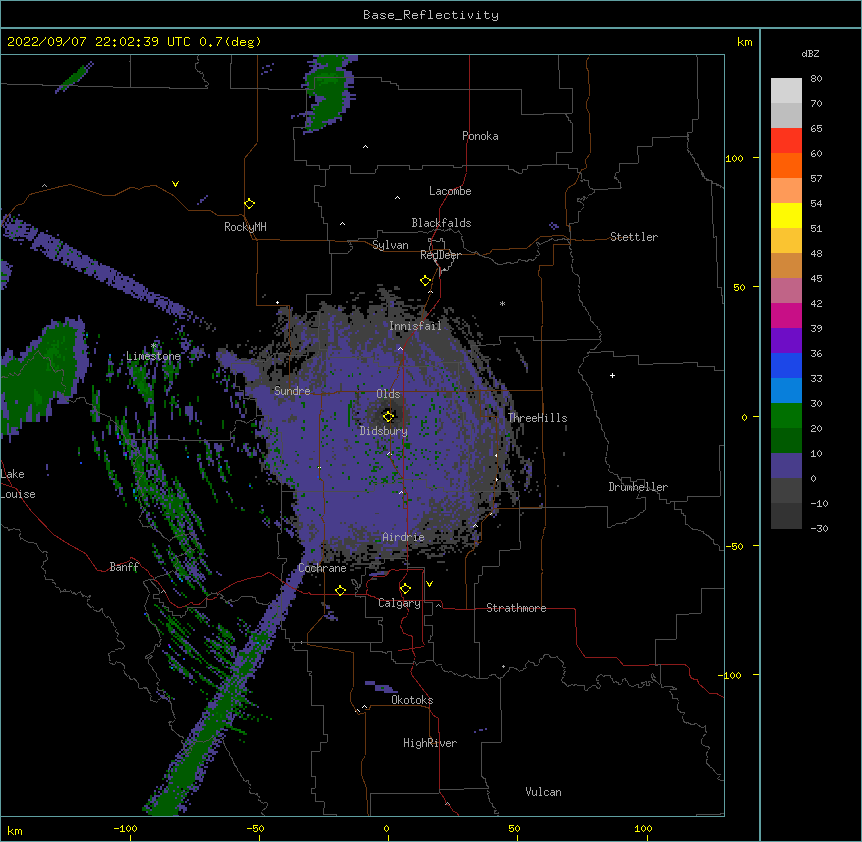Click the RockyMH label
The width and height of the screenshot is (862, 842).
(245, 227)
